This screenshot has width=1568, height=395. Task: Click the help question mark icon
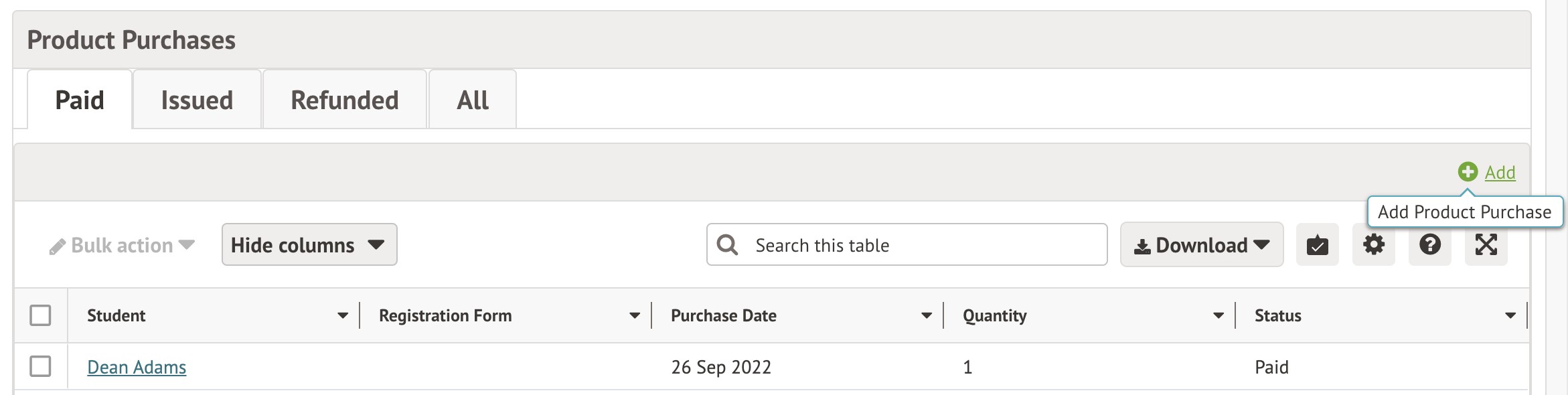click(x=1429, y=245)
